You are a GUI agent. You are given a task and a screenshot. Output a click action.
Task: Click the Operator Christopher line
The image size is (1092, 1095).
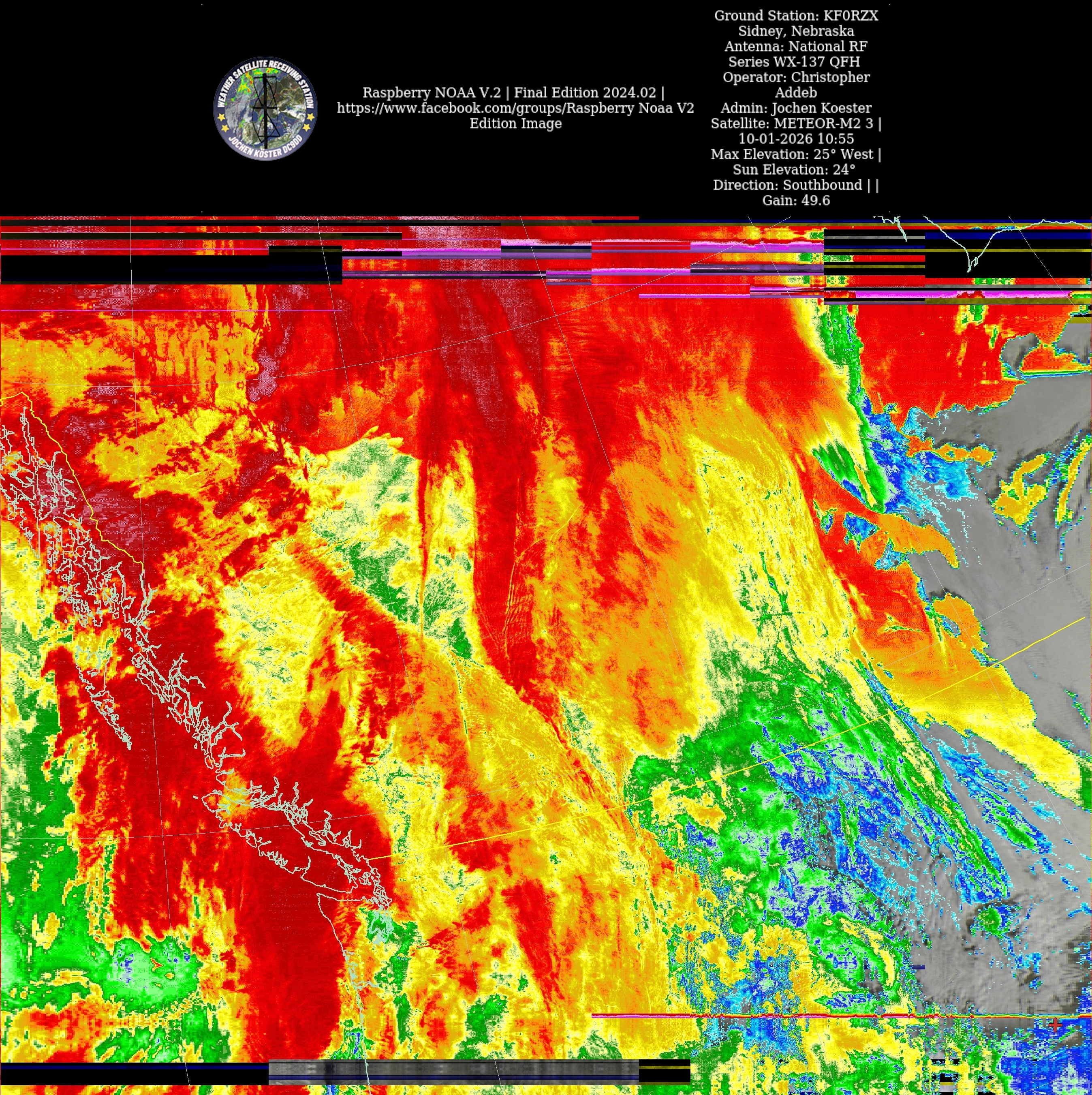(796, 78)
